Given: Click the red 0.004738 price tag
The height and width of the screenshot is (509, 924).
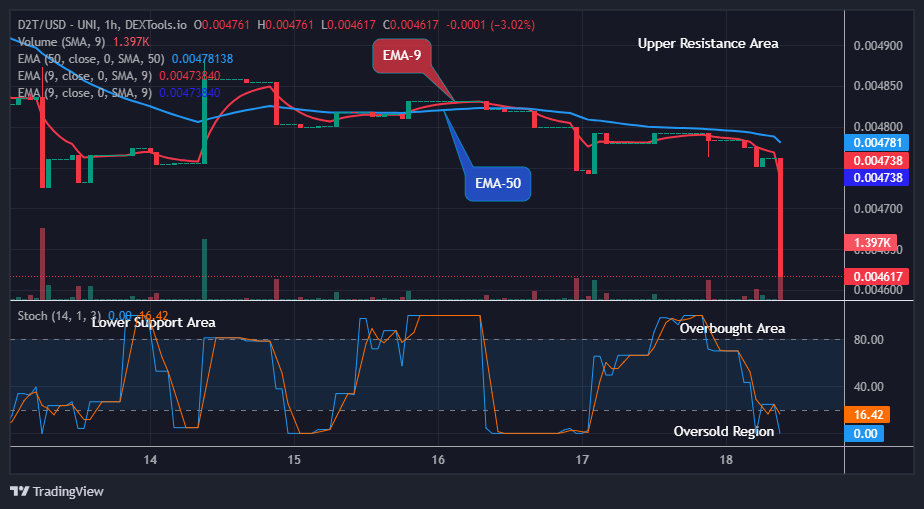Looking at the screenshot, I should pos(876,160).
